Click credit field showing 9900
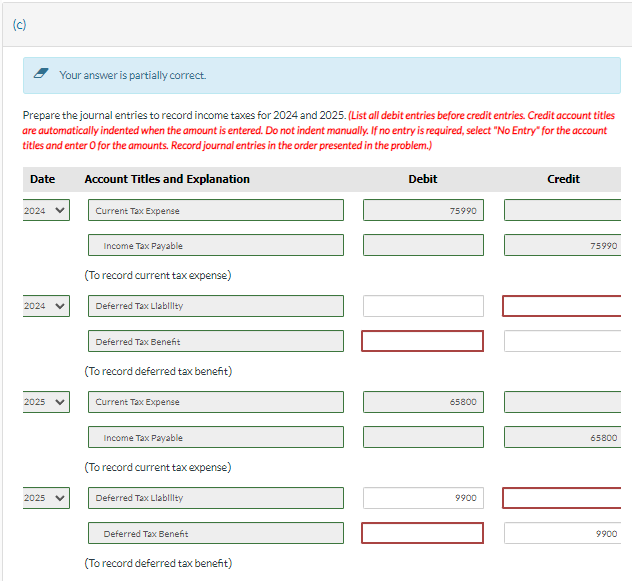 tap(562, 533)
